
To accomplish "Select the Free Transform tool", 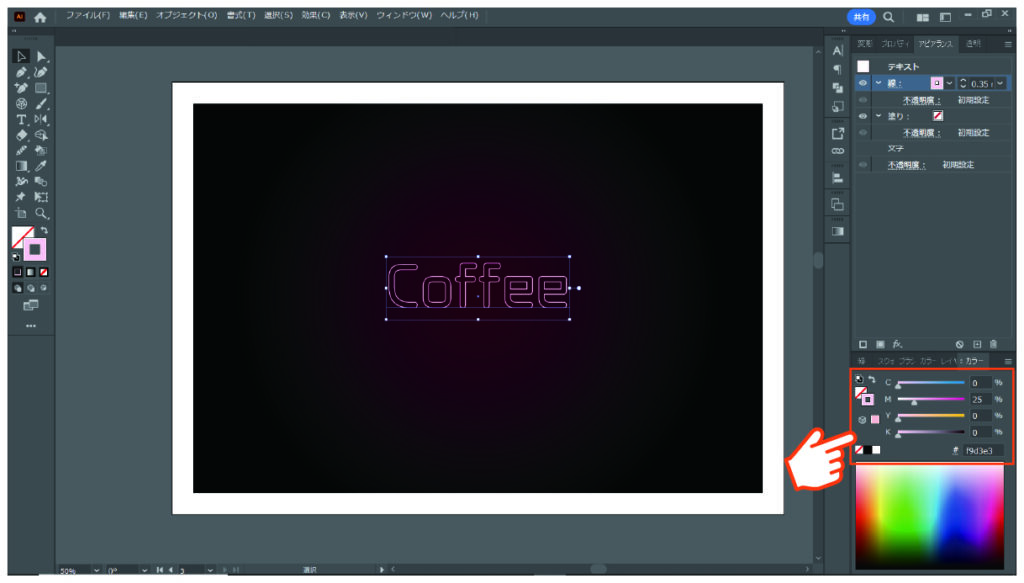I will (41, 197).
